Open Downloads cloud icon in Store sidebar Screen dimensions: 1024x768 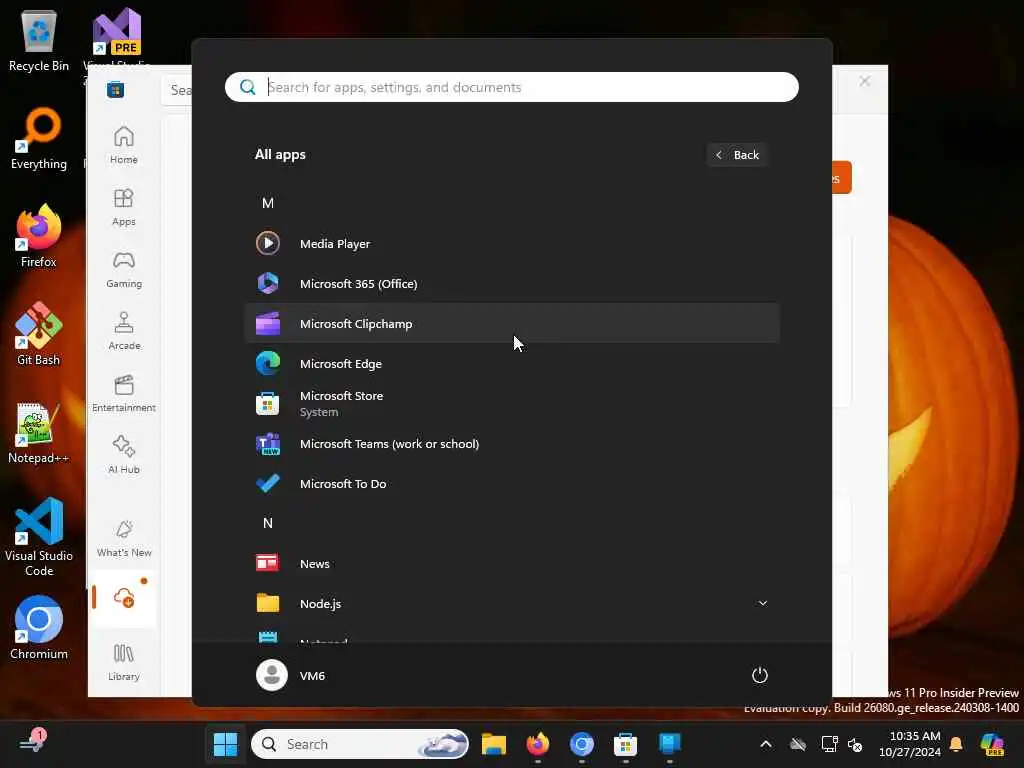(x=123, y=597)
